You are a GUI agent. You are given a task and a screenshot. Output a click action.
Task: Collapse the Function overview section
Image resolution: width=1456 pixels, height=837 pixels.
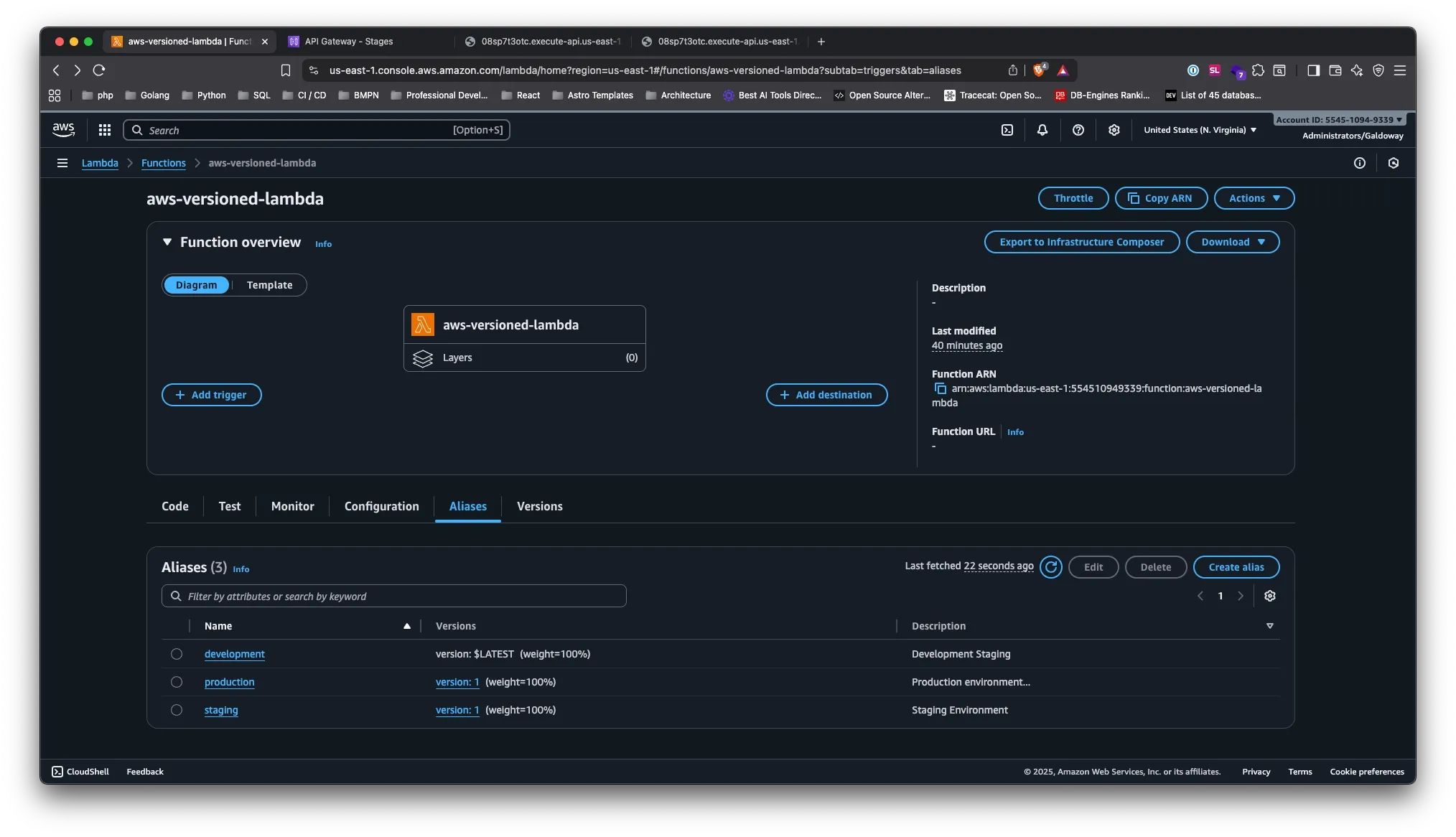[x=167, y=242]
